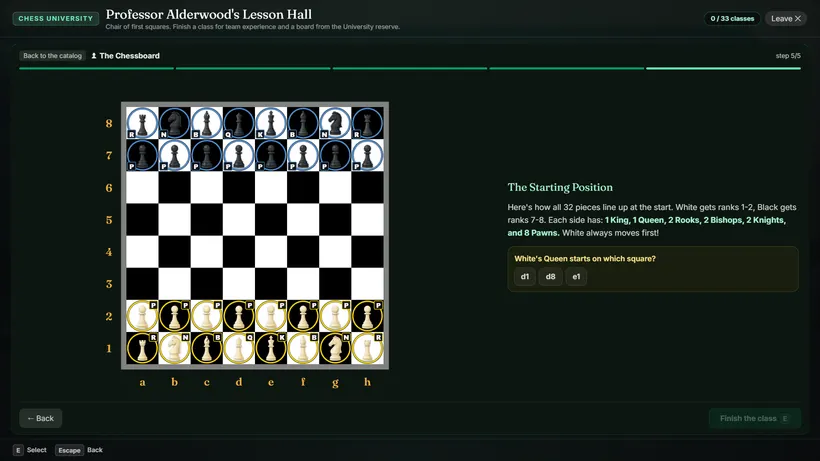Click the black pawn on f7
The image size is (820, 461).
303,155
